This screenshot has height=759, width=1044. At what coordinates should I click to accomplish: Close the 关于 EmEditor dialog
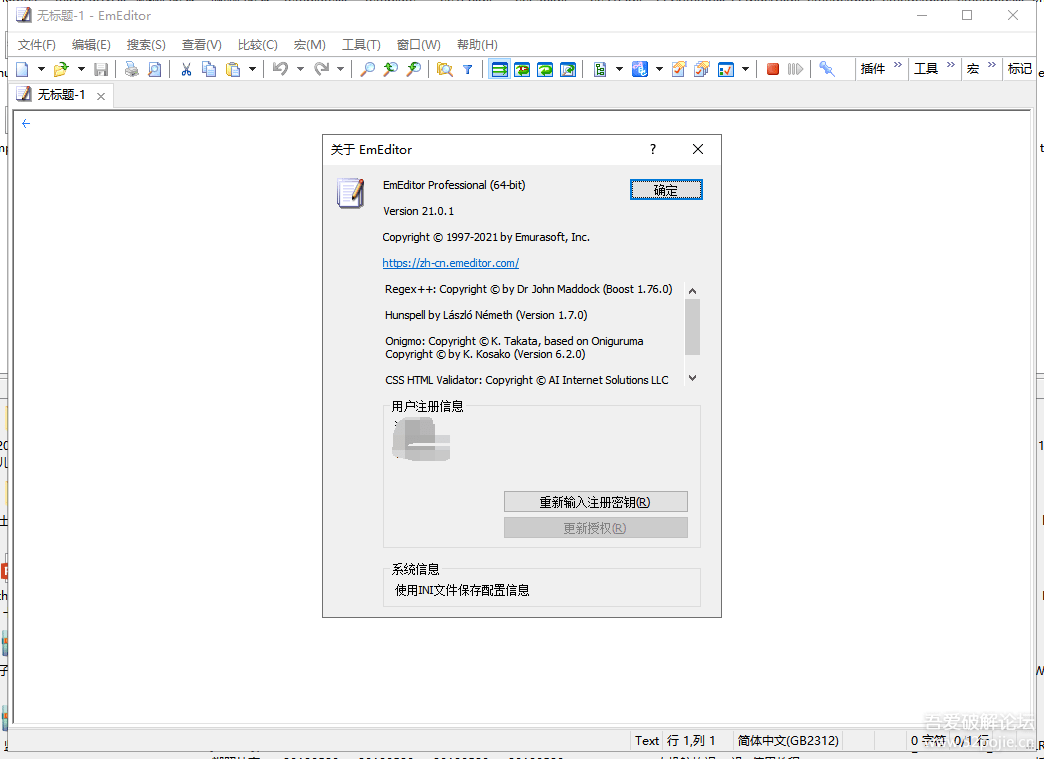698,149
